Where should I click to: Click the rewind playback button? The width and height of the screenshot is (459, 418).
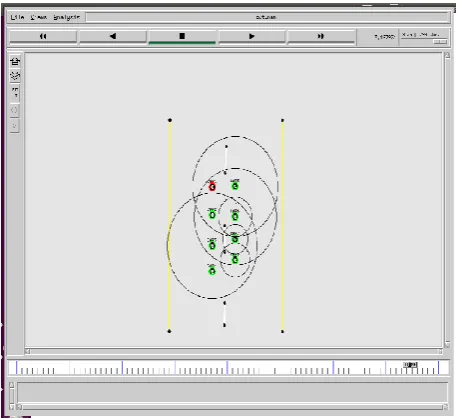click(43, 36)
